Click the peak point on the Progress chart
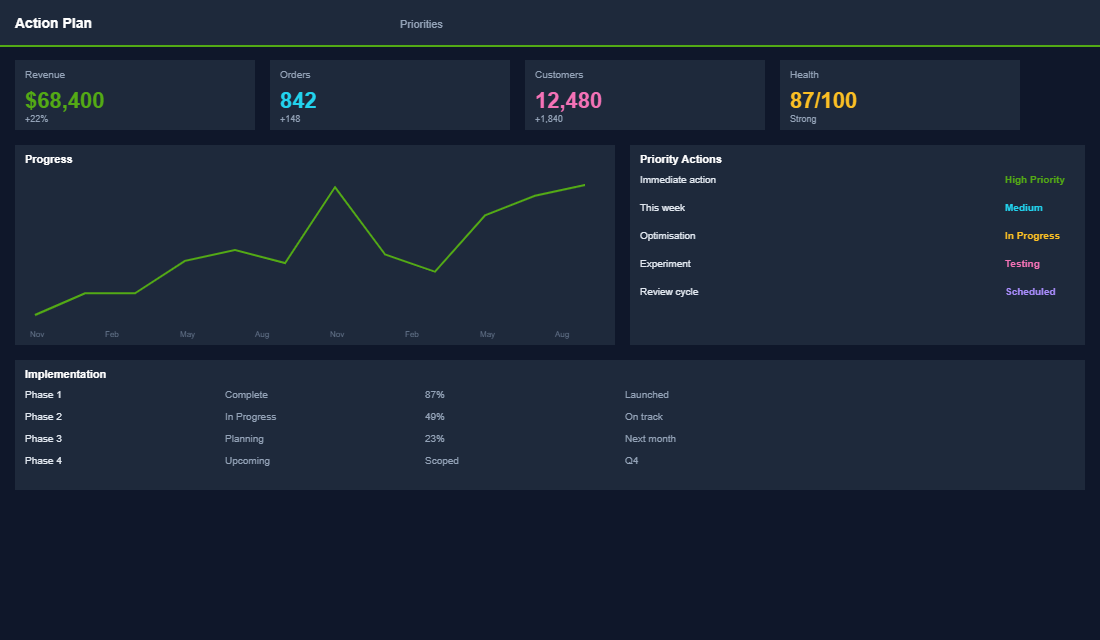The height and width of the screenshot is (640, 1100). point(336,186)
